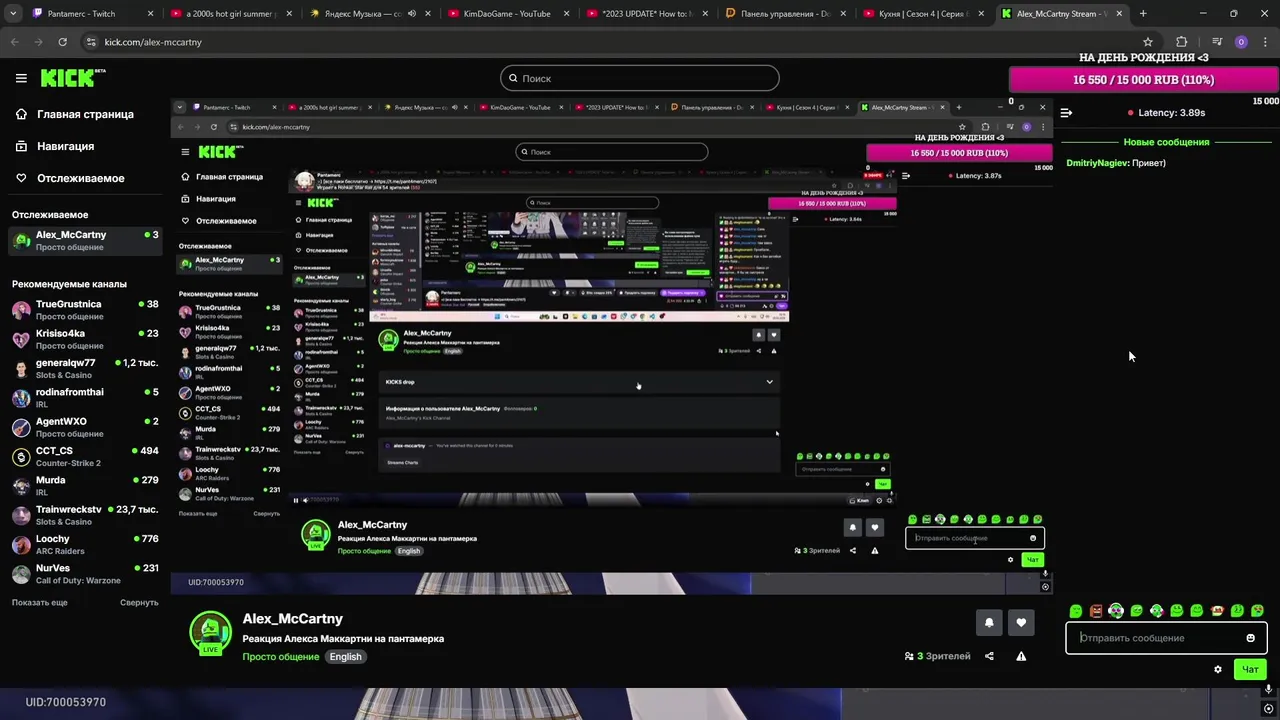Go forward with the browser forward arrow
The width and height of the screenshot is (1280, 720).
[x=38, y=42]
